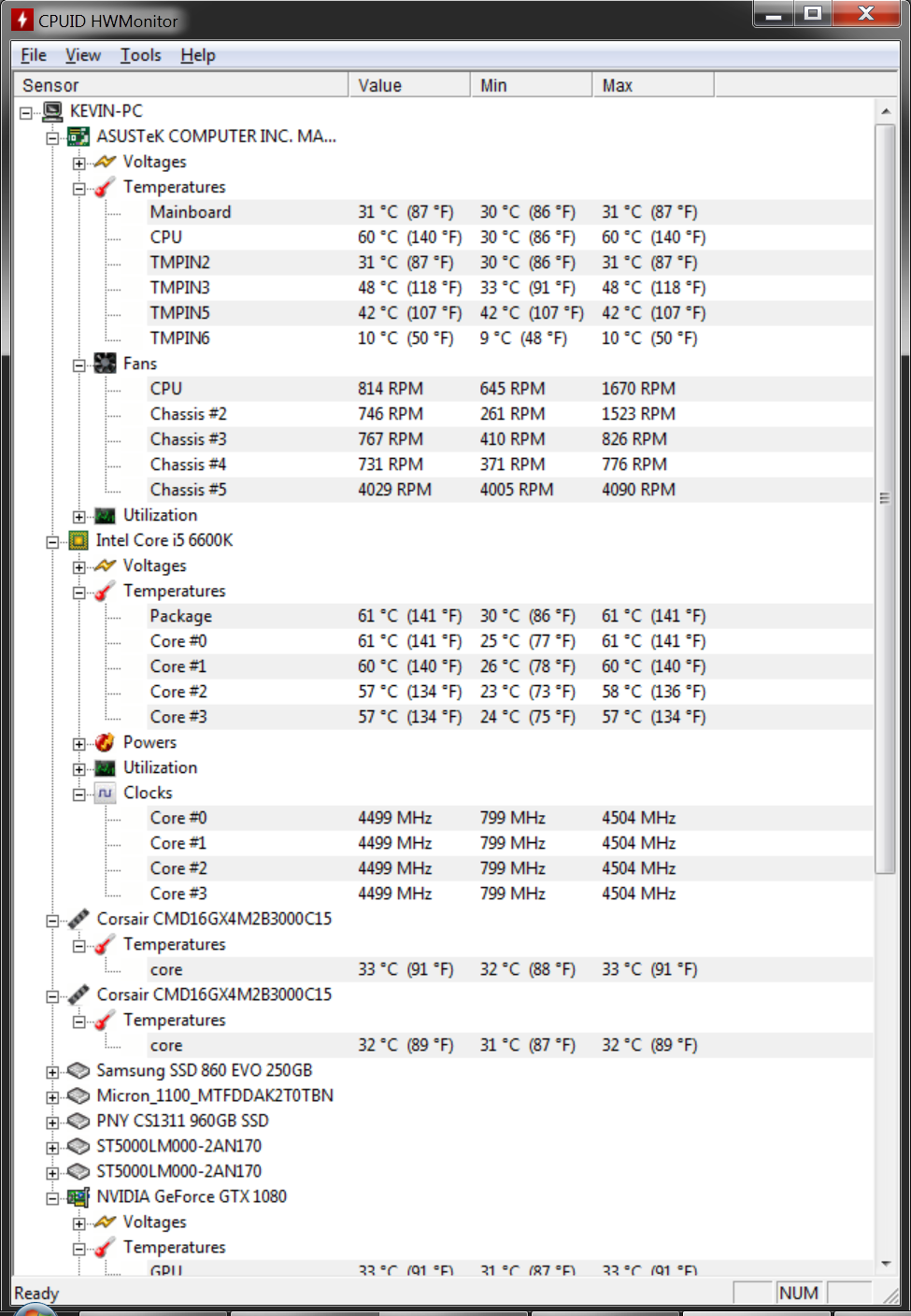911x1316 pixels.
Task: Expand the Micron_1100 drive node
Action: 52,1096
